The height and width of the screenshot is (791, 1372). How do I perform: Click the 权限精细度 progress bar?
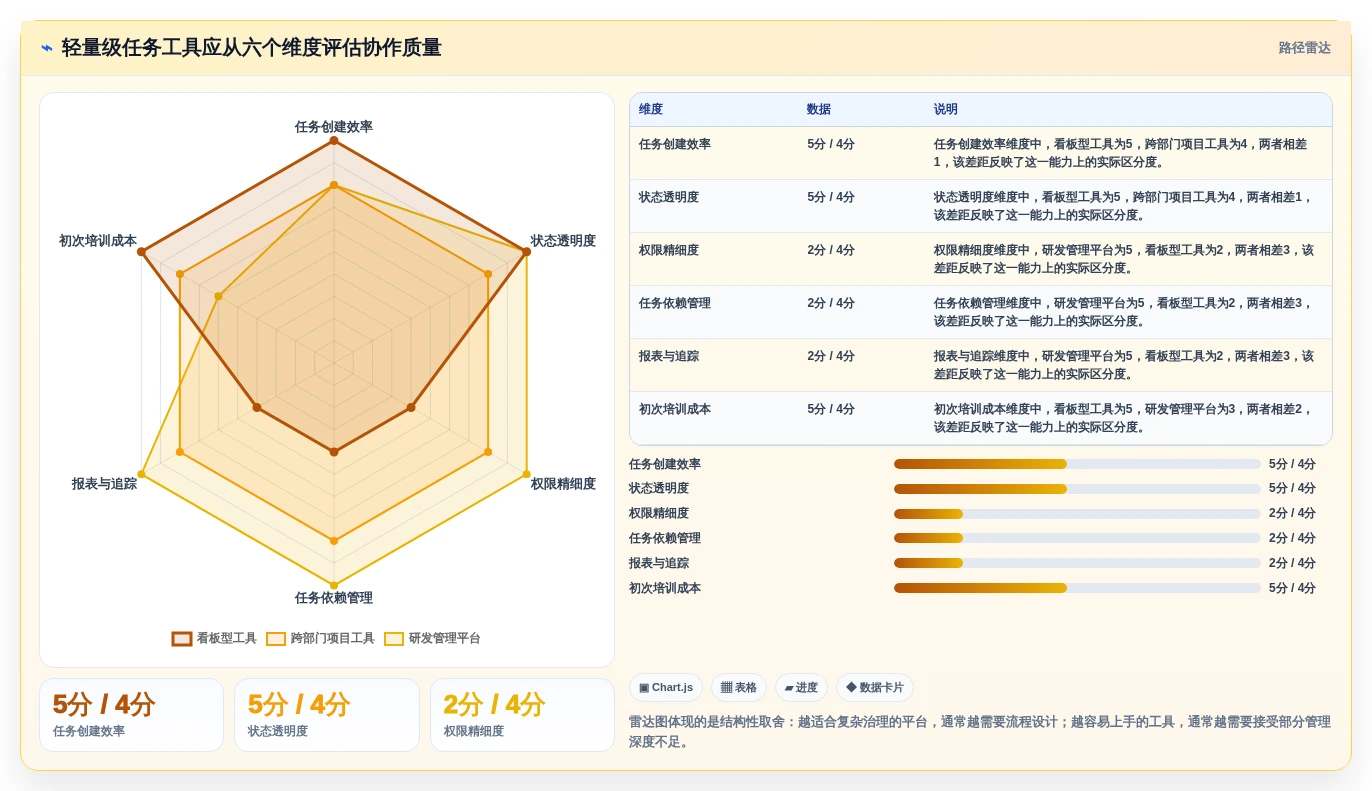point(1077,514)
